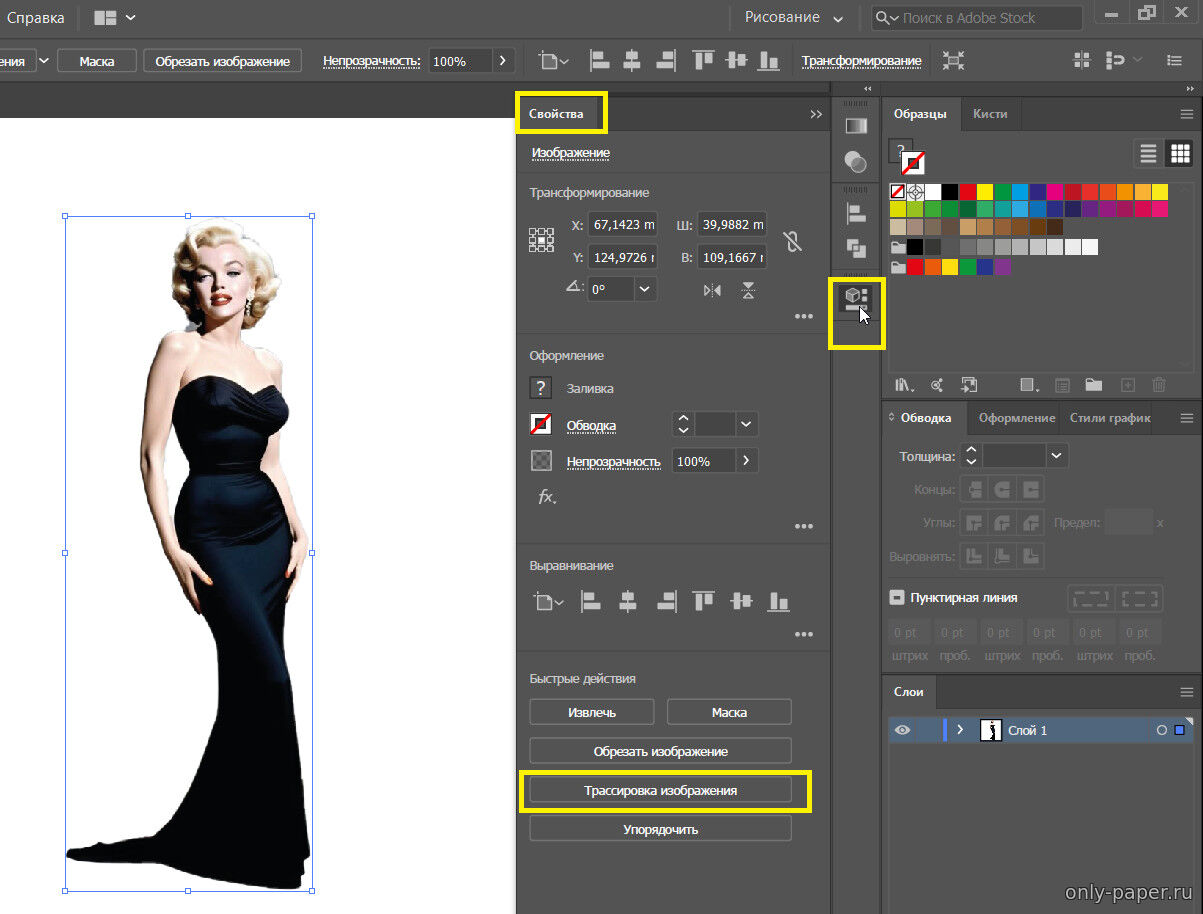Screen dimensions: 1203x914
Task: Select the reference point locator grid
Action: click(x=541, y=240)
